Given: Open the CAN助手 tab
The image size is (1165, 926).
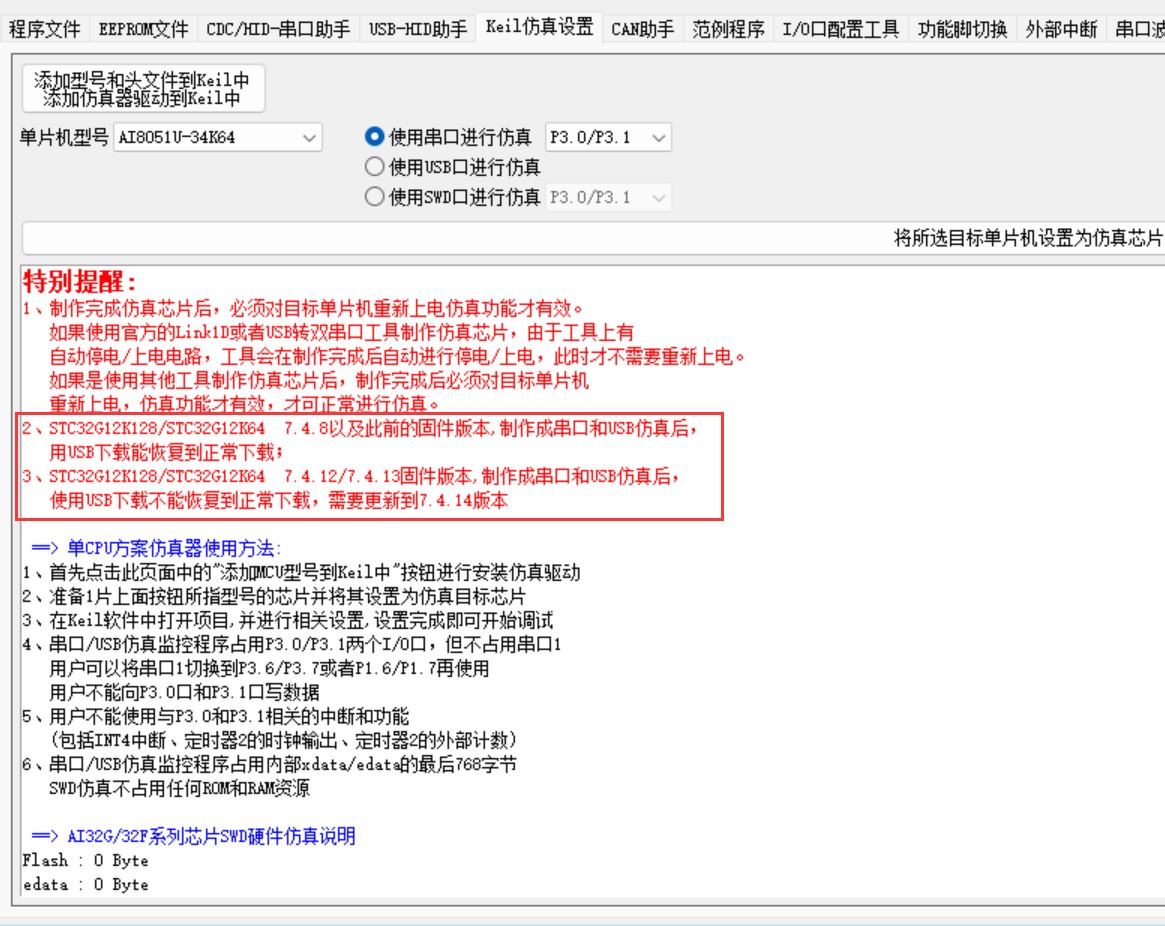Looking at the screenshot, I should (x=643, y=29).
